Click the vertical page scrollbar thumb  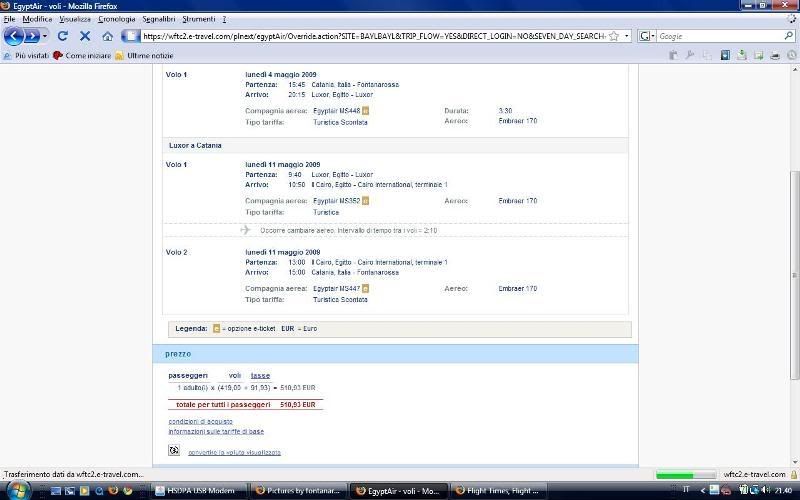795,276
